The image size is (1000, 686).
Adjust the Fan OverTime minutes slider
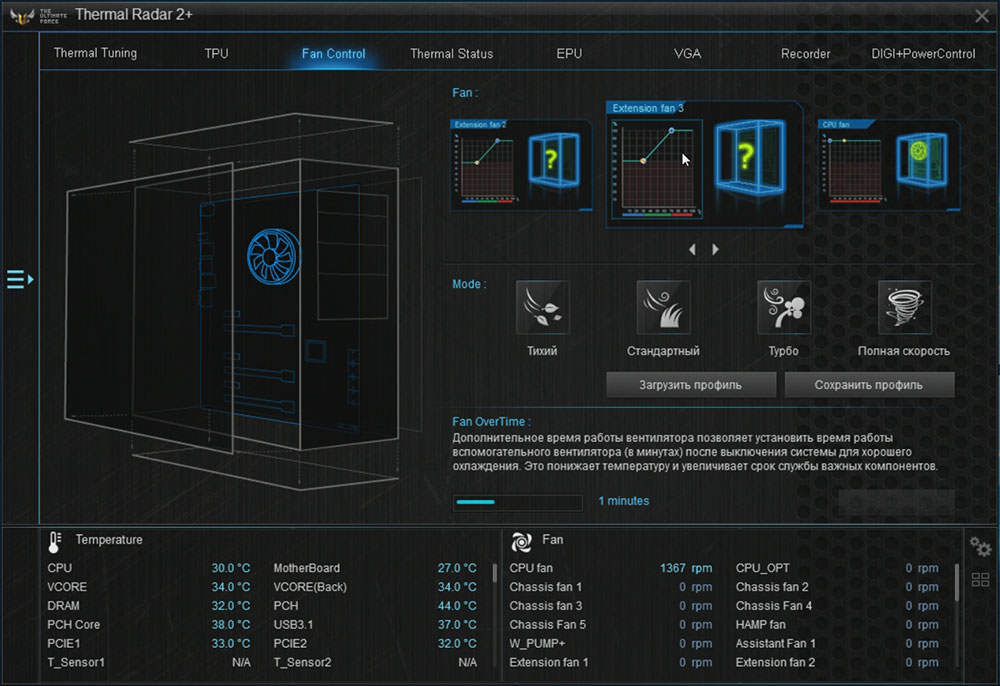click(518, 502)
